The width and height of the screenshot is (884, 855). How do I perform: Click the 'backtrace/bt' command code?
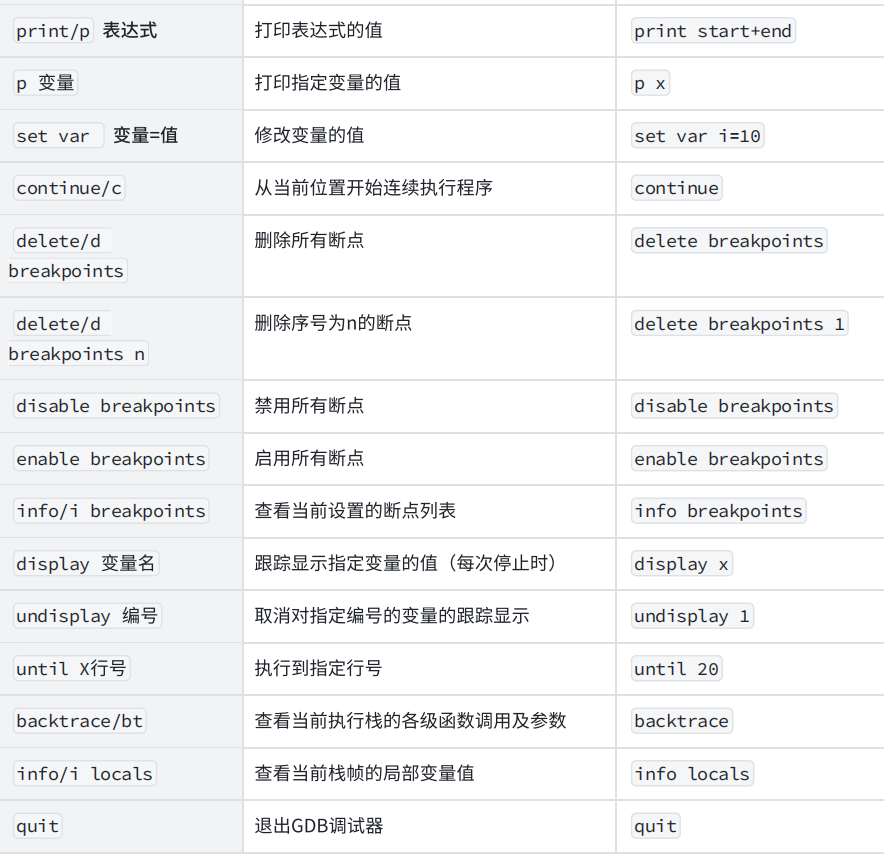point(79,721)
